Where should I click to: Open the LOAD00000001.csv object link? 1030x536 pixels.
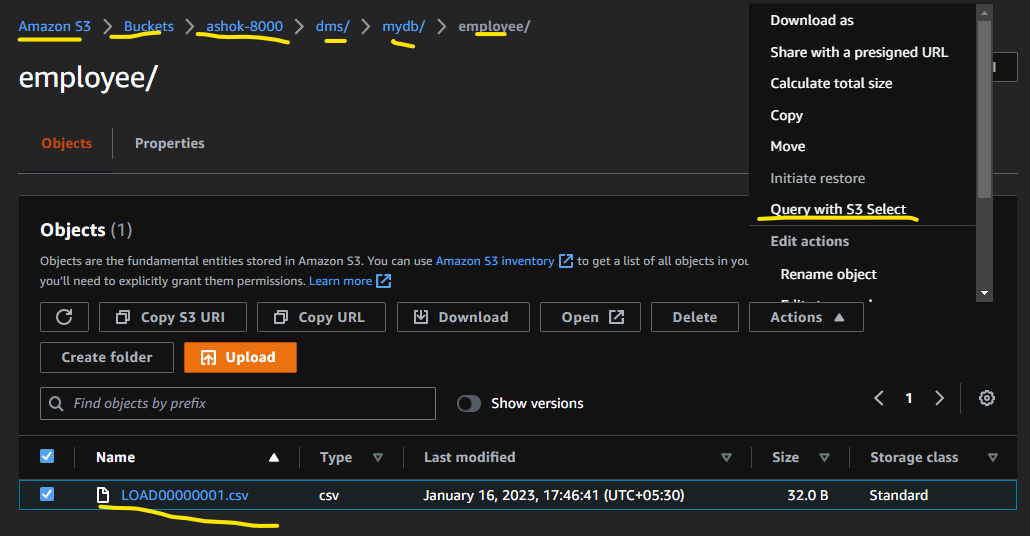click(185, 495)
